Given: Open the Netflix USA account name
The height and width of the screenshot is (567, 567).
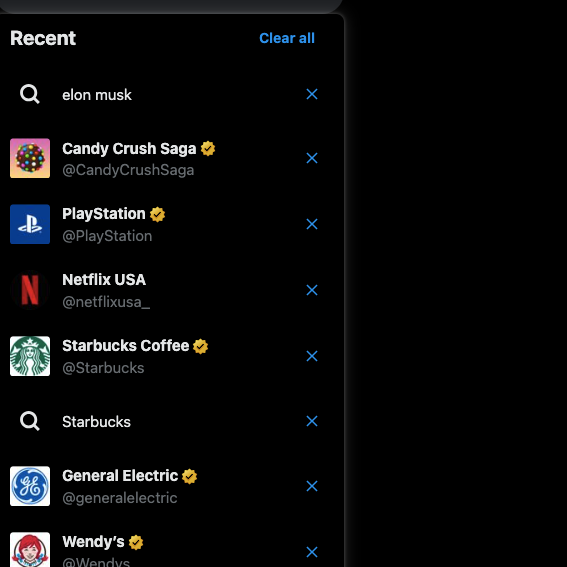Looking at the screenshot, I should coord(104,280).
